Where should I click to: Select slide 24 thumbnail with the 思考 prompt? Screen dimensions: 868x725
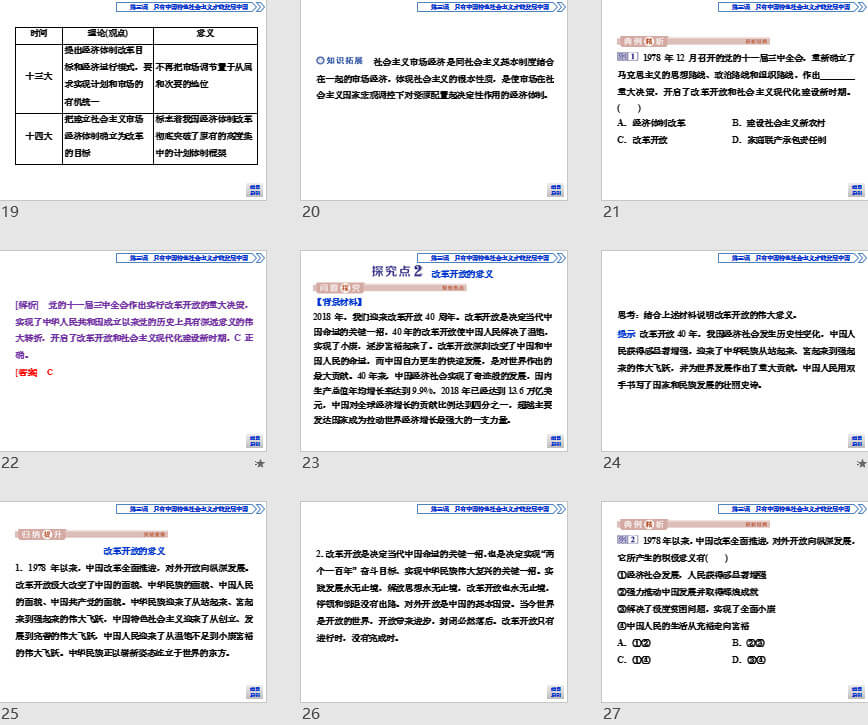tap(735, 351)
